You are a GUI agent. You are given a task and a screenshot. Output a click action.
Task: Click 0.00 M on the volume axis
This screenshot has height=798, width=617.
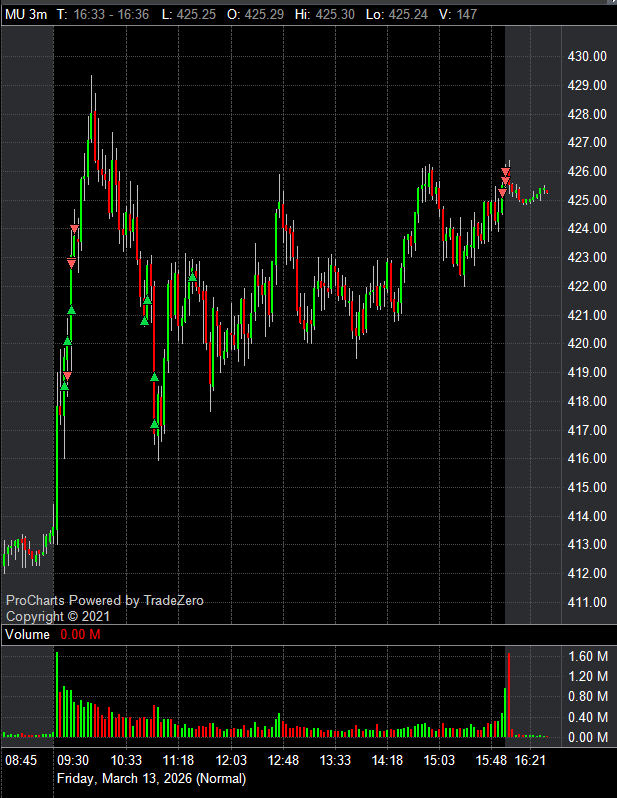588,737
